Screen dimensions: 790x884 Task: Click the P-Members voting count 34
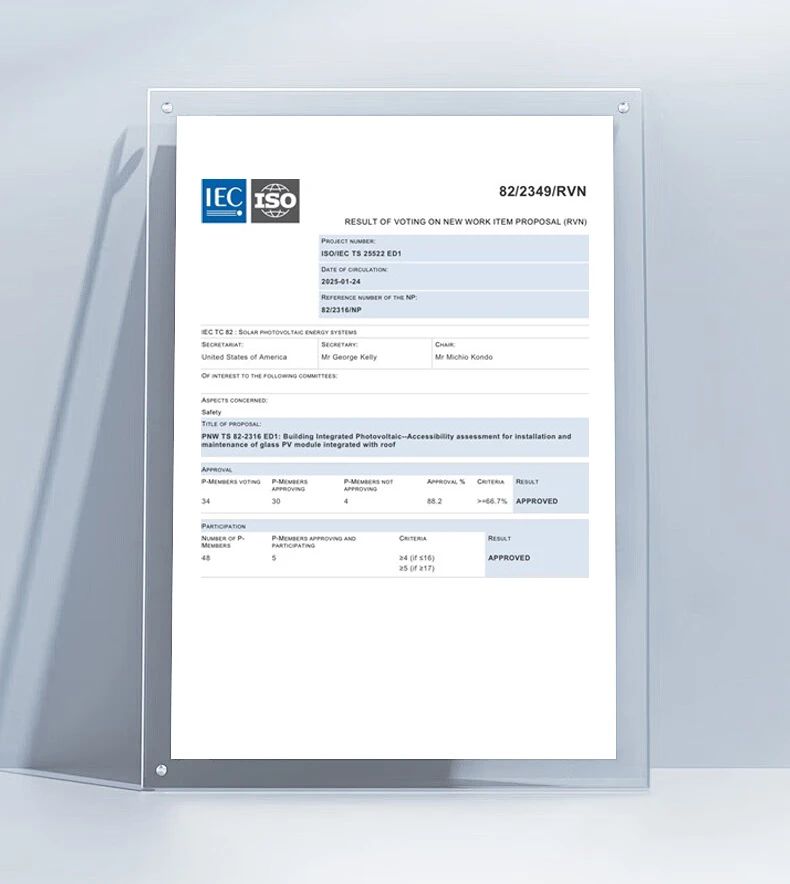pyautogui.click(x=206, y=501)
